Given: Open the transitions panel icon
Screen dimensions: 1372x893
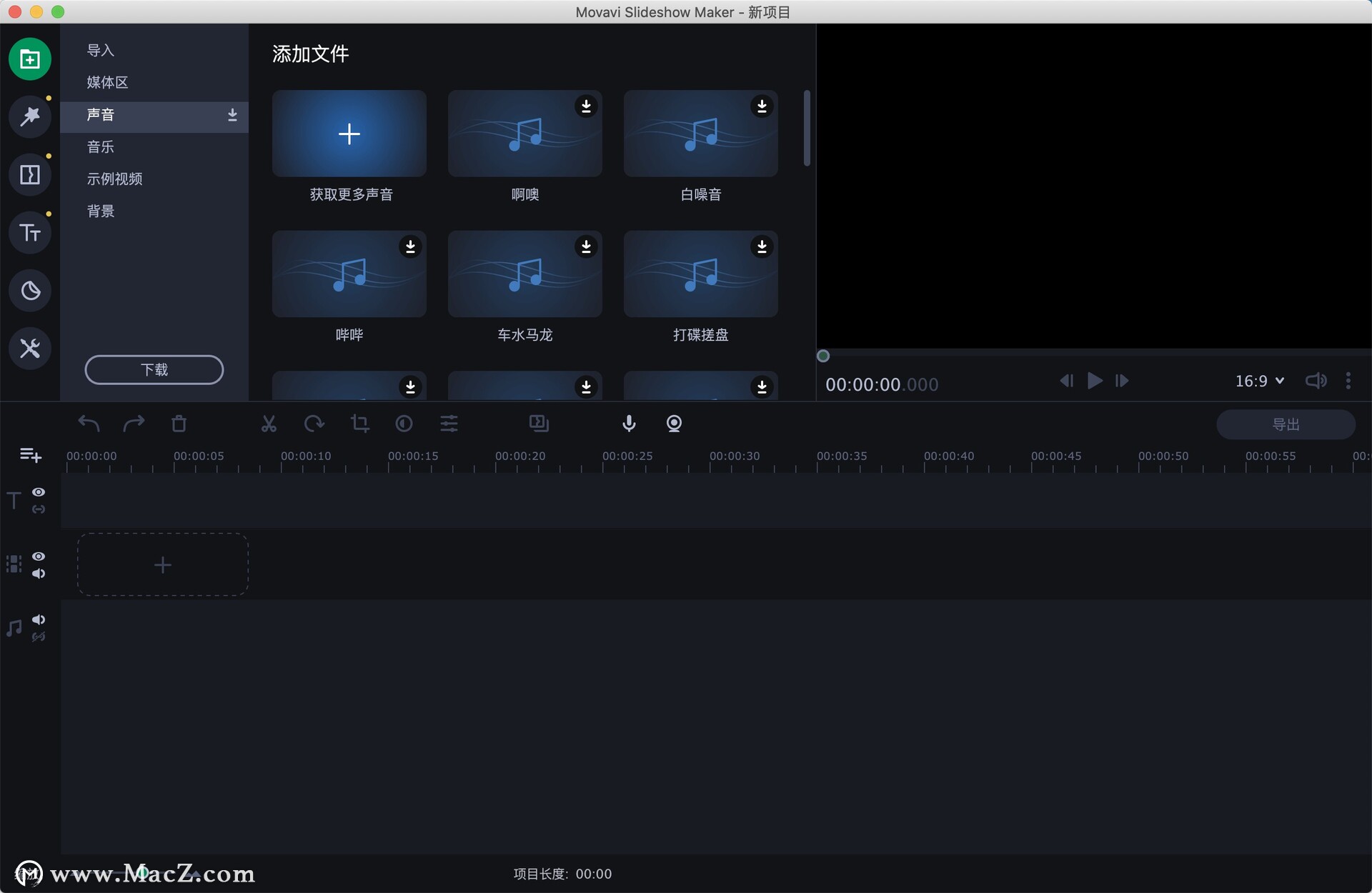Looking at the screenshot, I should click(x=30, y=174).
